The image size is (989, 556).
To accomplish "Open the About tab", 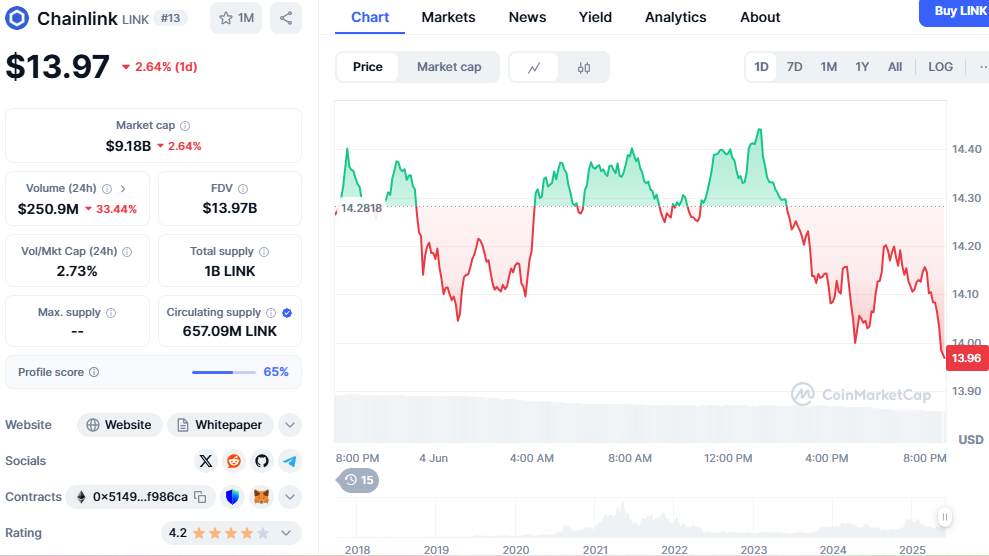I will click(x=760, y=18).
